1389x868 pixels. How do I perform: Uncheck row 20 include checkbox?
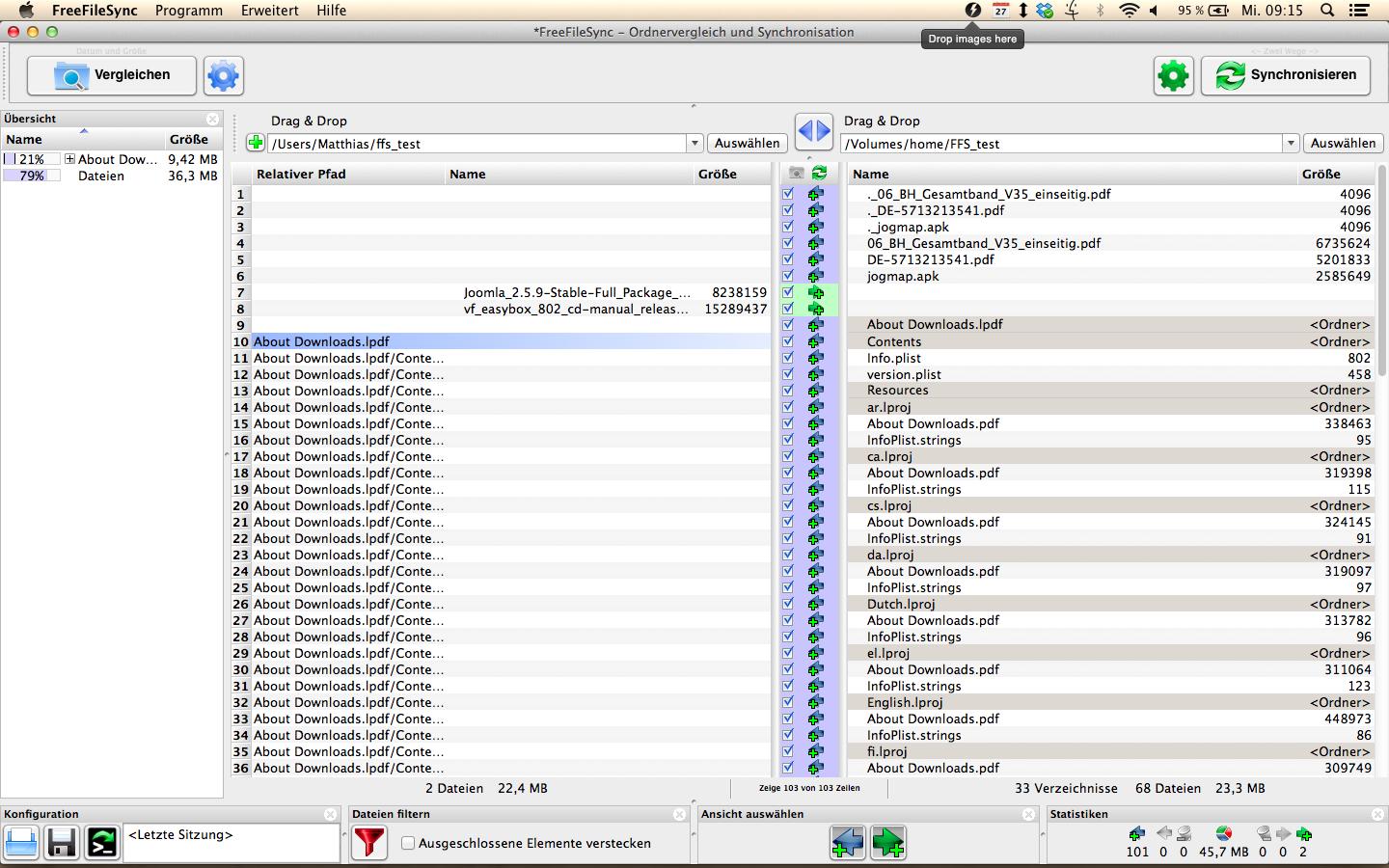(x=788, y=505)
